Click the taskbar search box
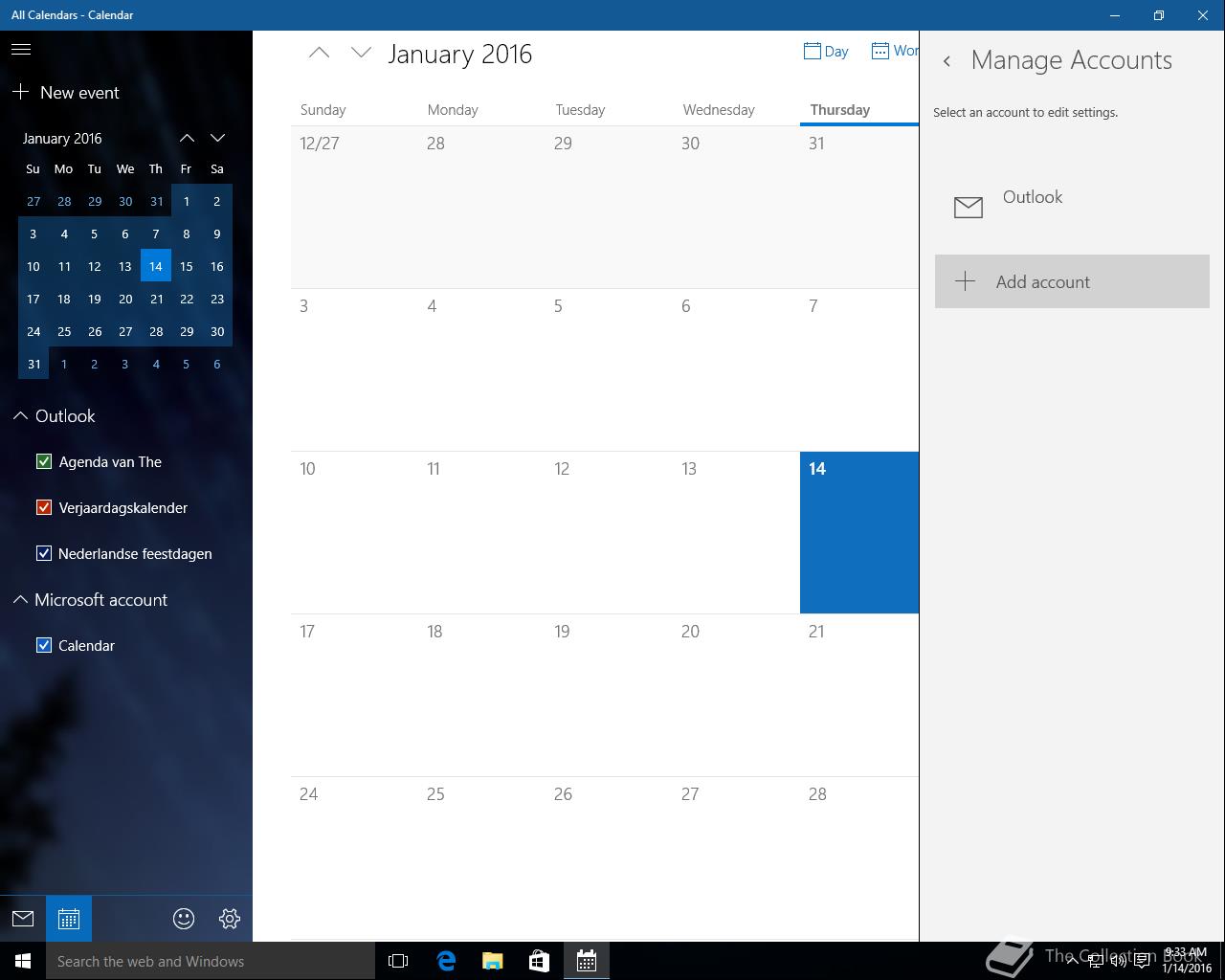 (x=211, y=961)
